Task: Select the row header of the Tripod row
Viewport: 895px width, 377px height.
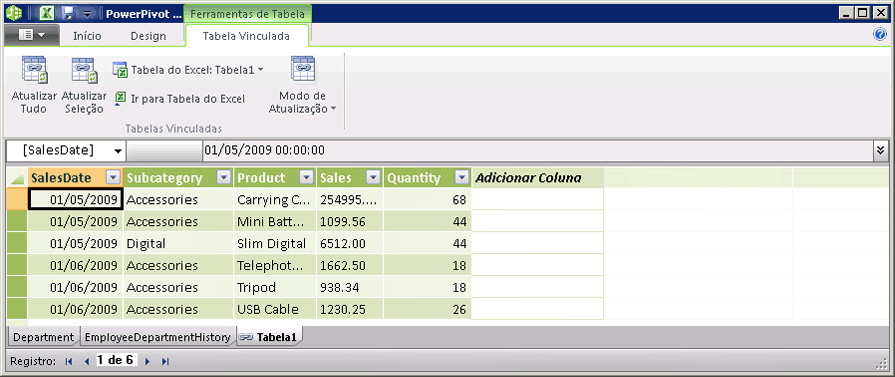Action: tap(17, 287)
